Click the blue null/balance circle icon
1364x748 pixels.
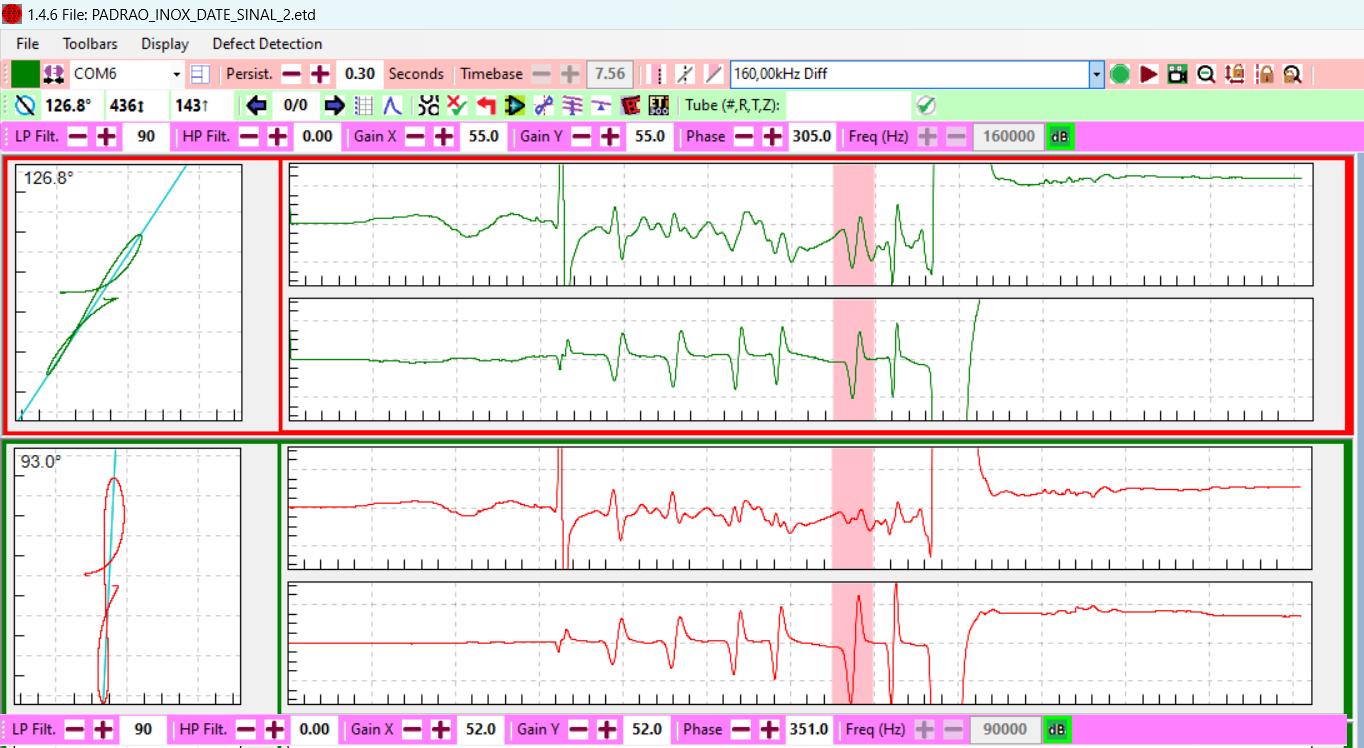26,105
